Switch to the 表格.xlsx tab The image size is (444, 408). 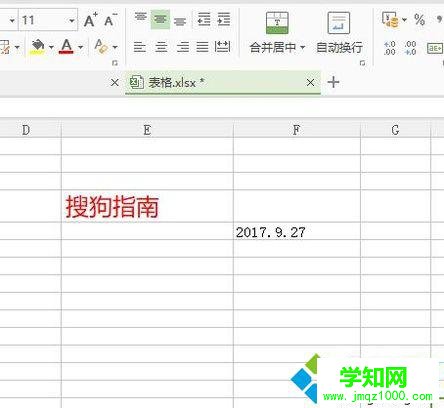pos(223,82)
